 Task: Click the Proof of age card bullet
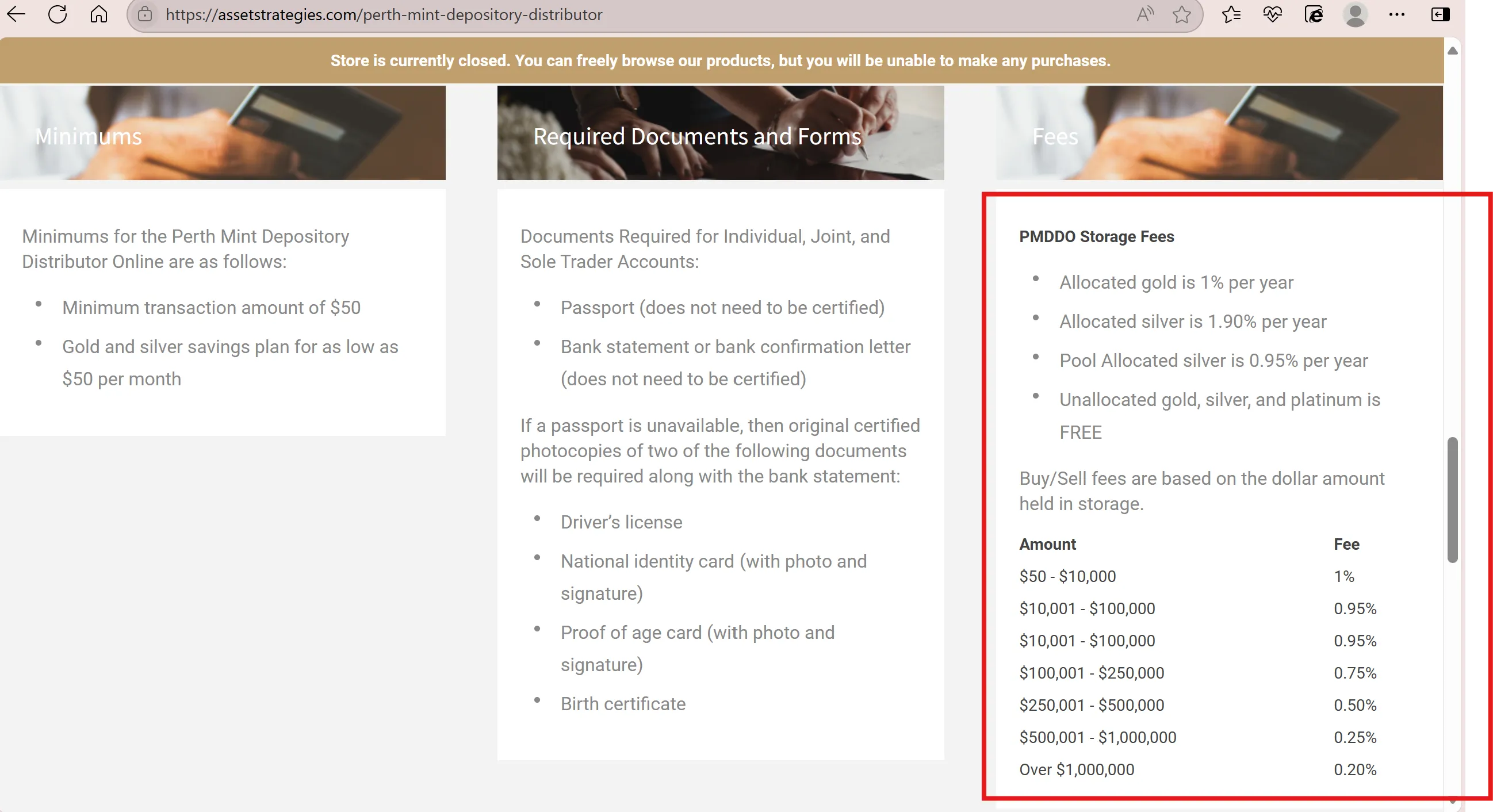(697, 649)
